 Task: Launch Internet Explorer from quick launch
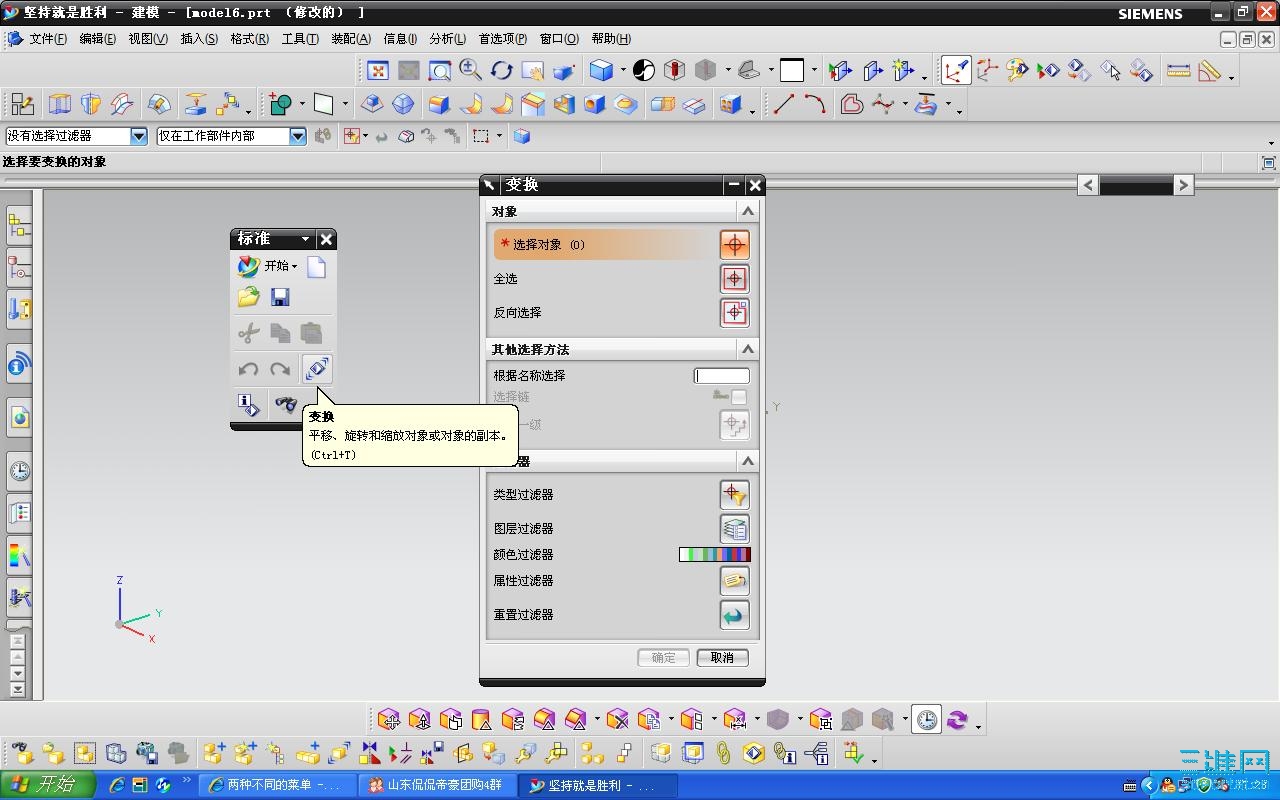(117, 785)
